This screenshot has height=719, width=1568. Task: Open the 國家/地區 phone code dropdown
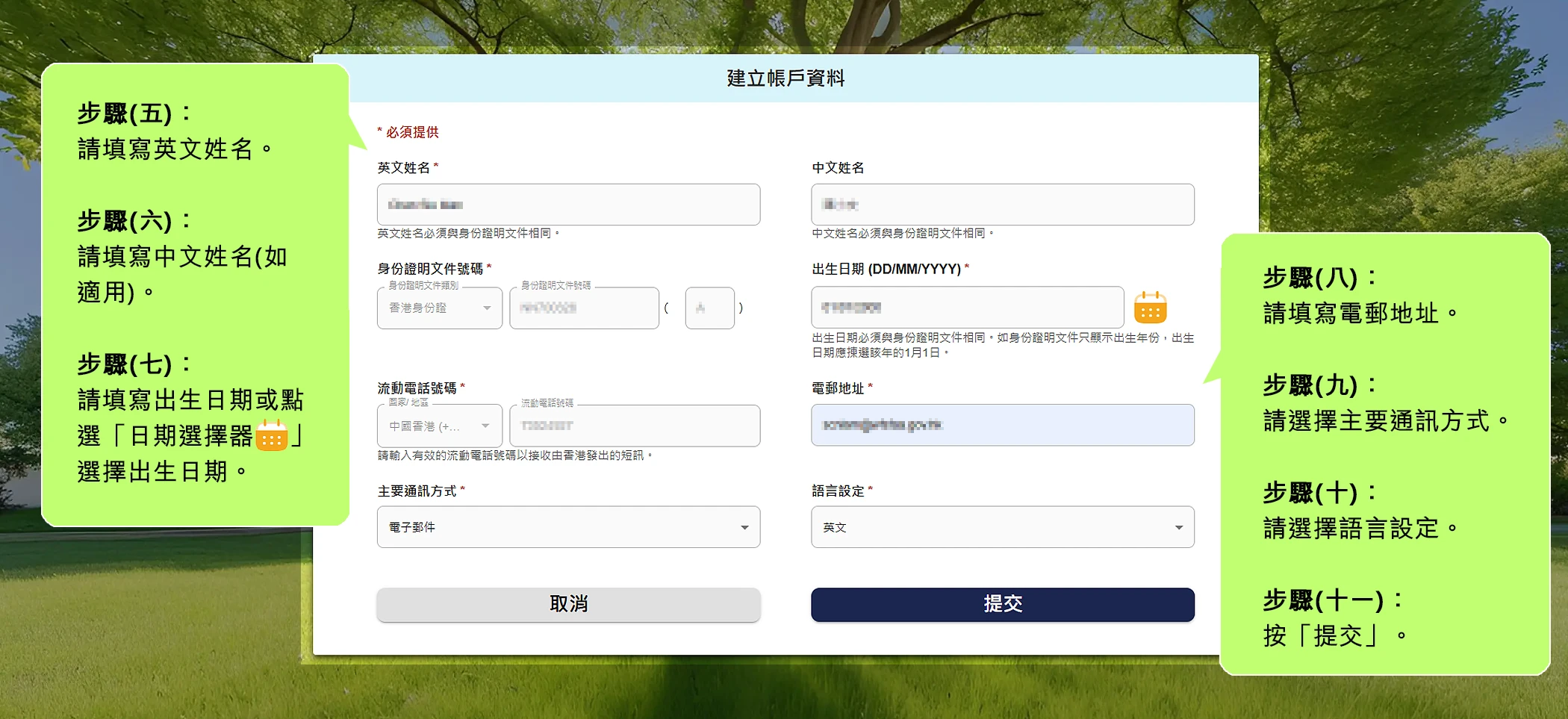tap(440, 426)
